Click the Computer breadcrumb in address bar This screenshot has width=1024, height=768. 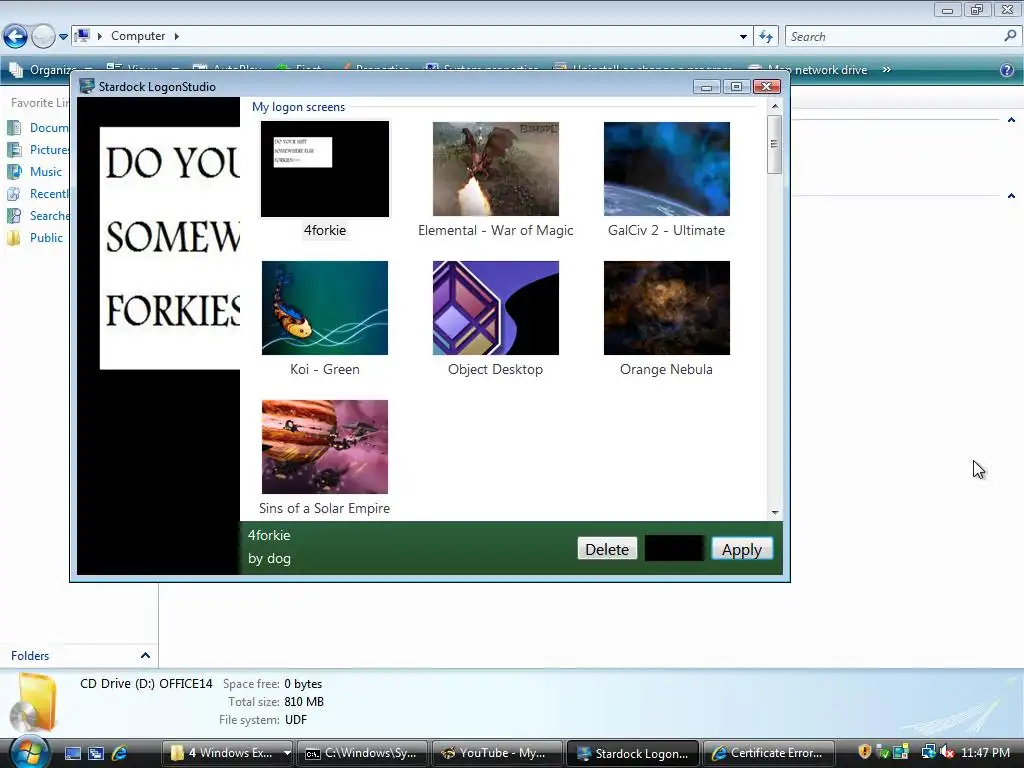pyautogui.click(x=138, y=36)
